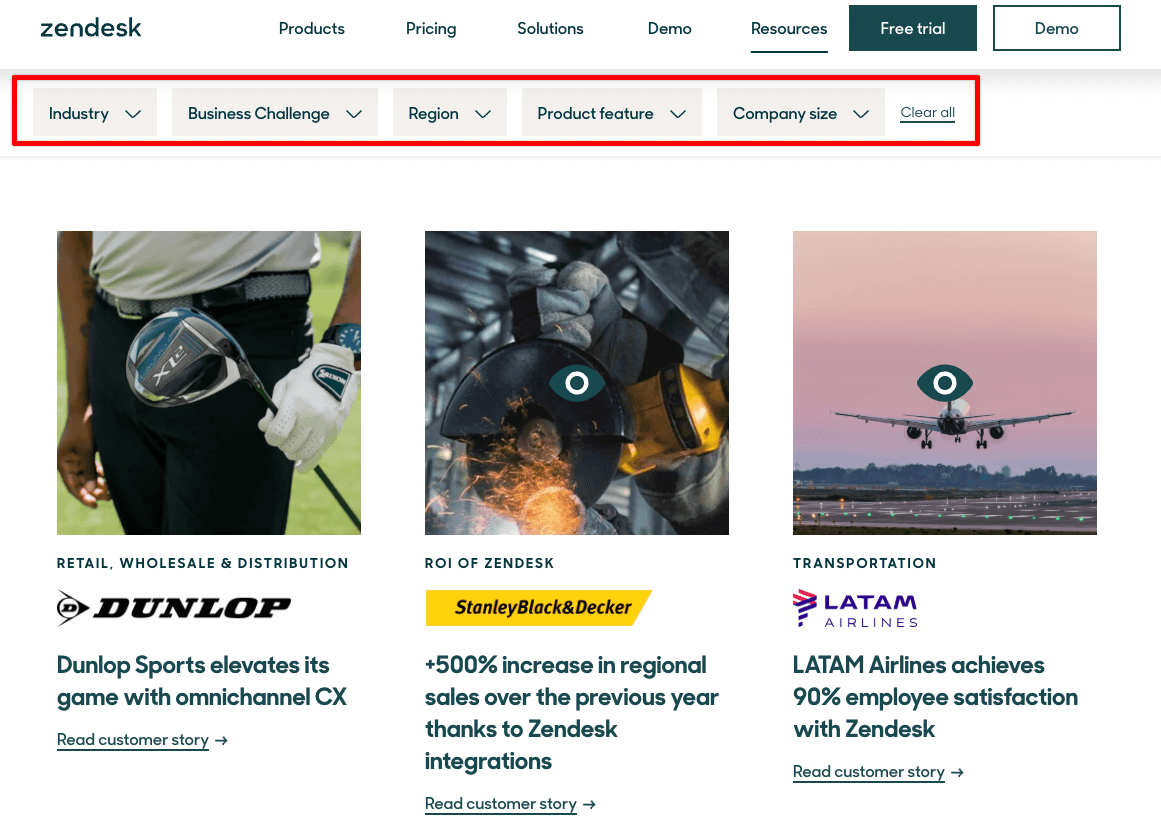Click the Dunlop logo
The width and height of the screenshot is (1161, 834).
174,608
